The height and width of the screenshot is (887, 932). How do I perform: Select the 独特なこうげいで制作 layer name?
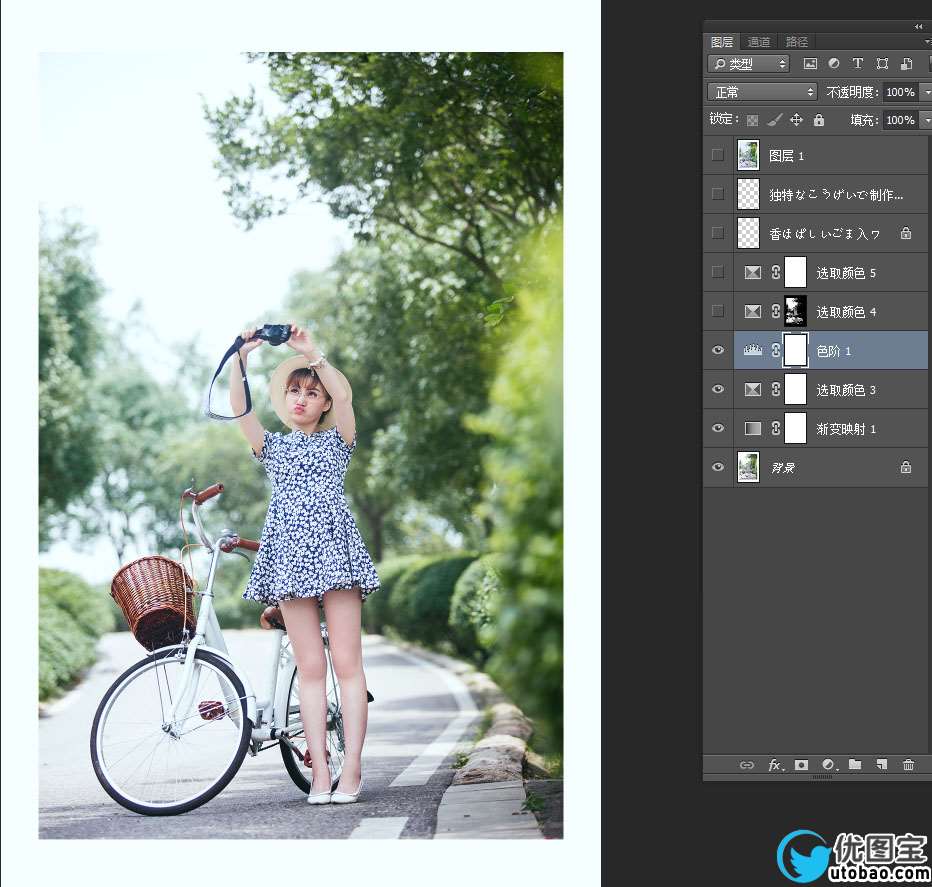(x=836, y=194)
